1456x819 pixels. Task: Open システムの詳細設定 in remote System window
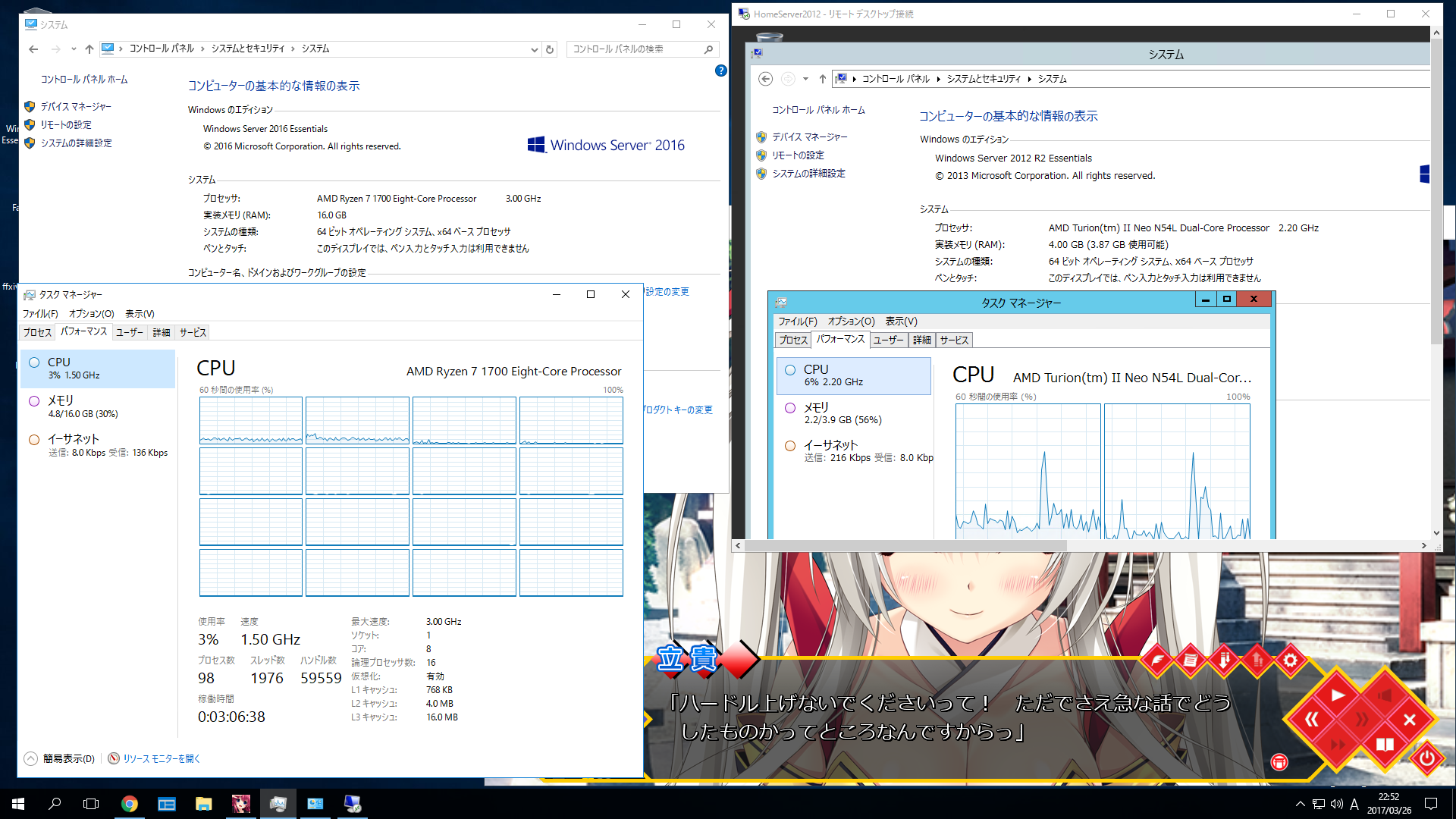[808, 174]
